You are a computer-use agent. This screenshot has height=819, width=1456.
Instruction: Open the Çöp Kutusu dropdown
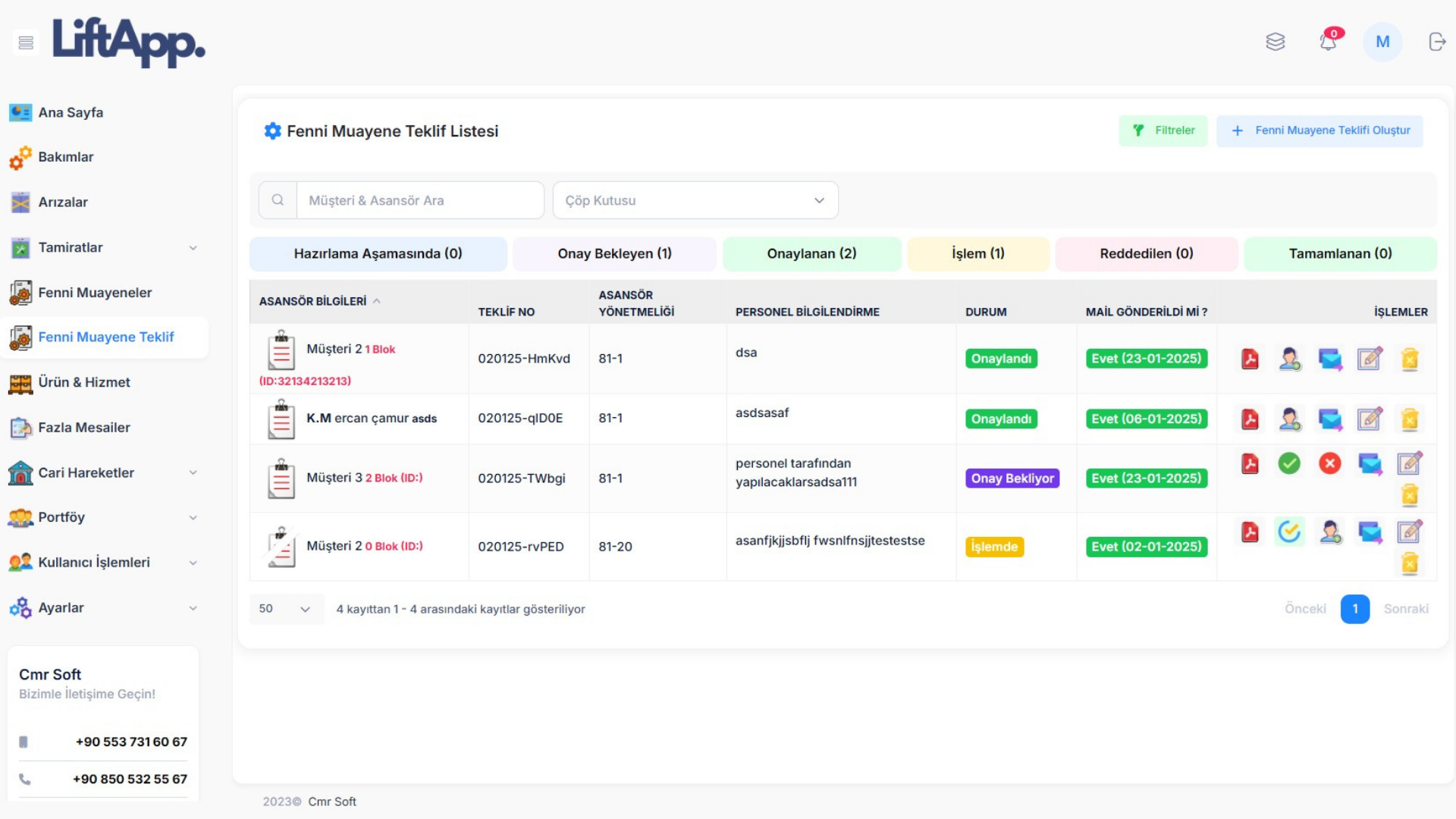tap(695, 200)
